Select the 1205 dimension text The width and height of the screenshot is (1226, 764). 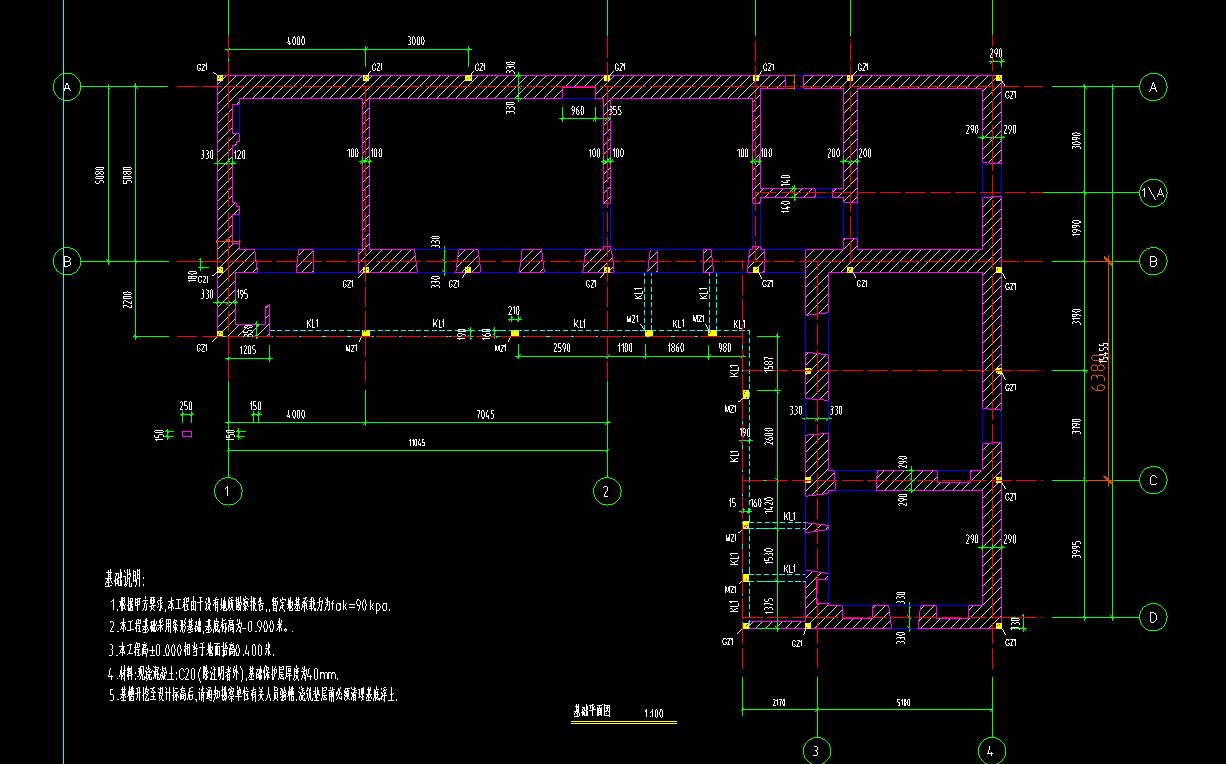[249, 348]
